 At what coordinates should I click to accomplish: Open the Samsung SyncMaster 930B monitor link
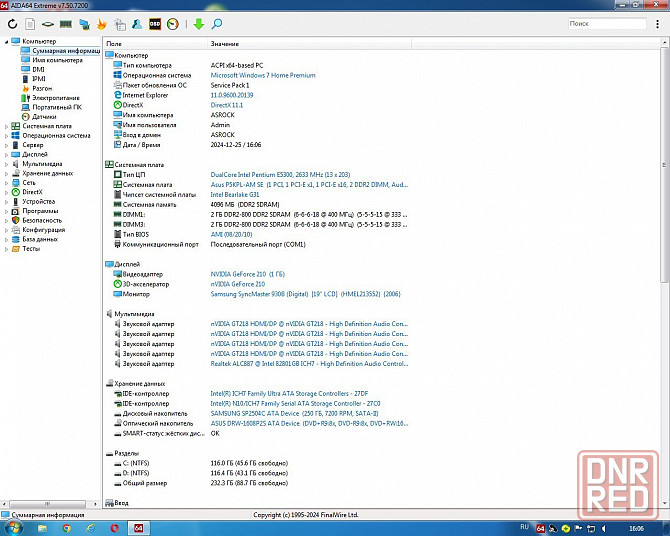click(306, 294)
